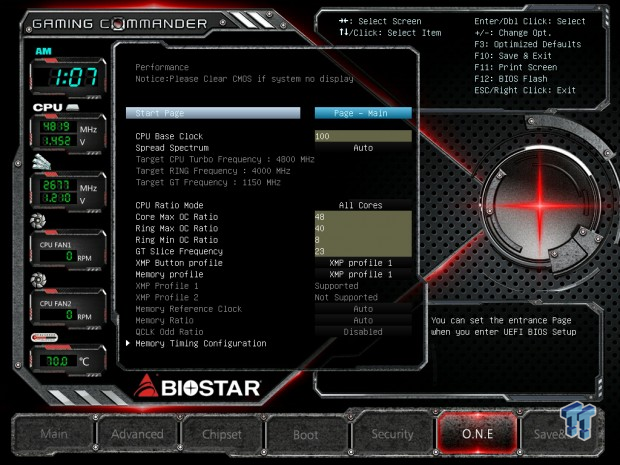Click the XMP Profile 1 Supported text
The image size is (620, 465).
(x=336, y=285)
